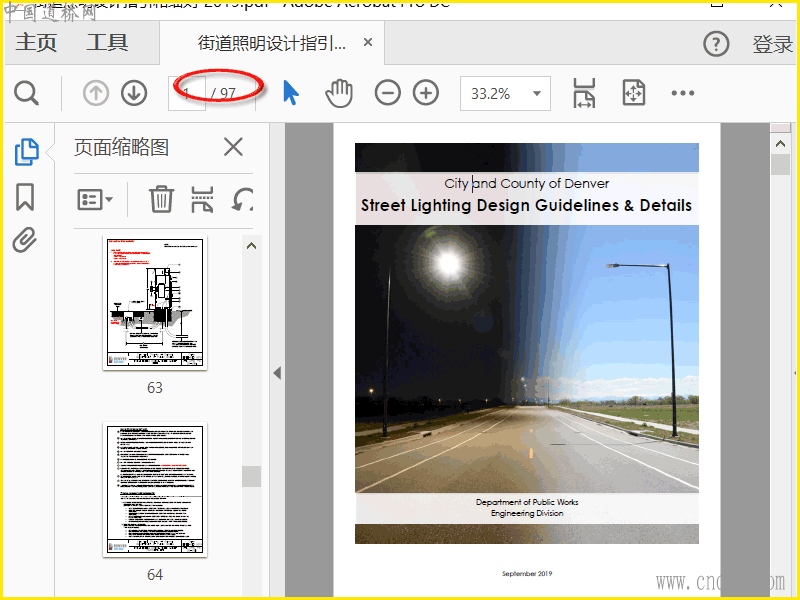The width and height of the screenshot is (800, 600).
Task: Click the fit full page icon
Action: 633,93
